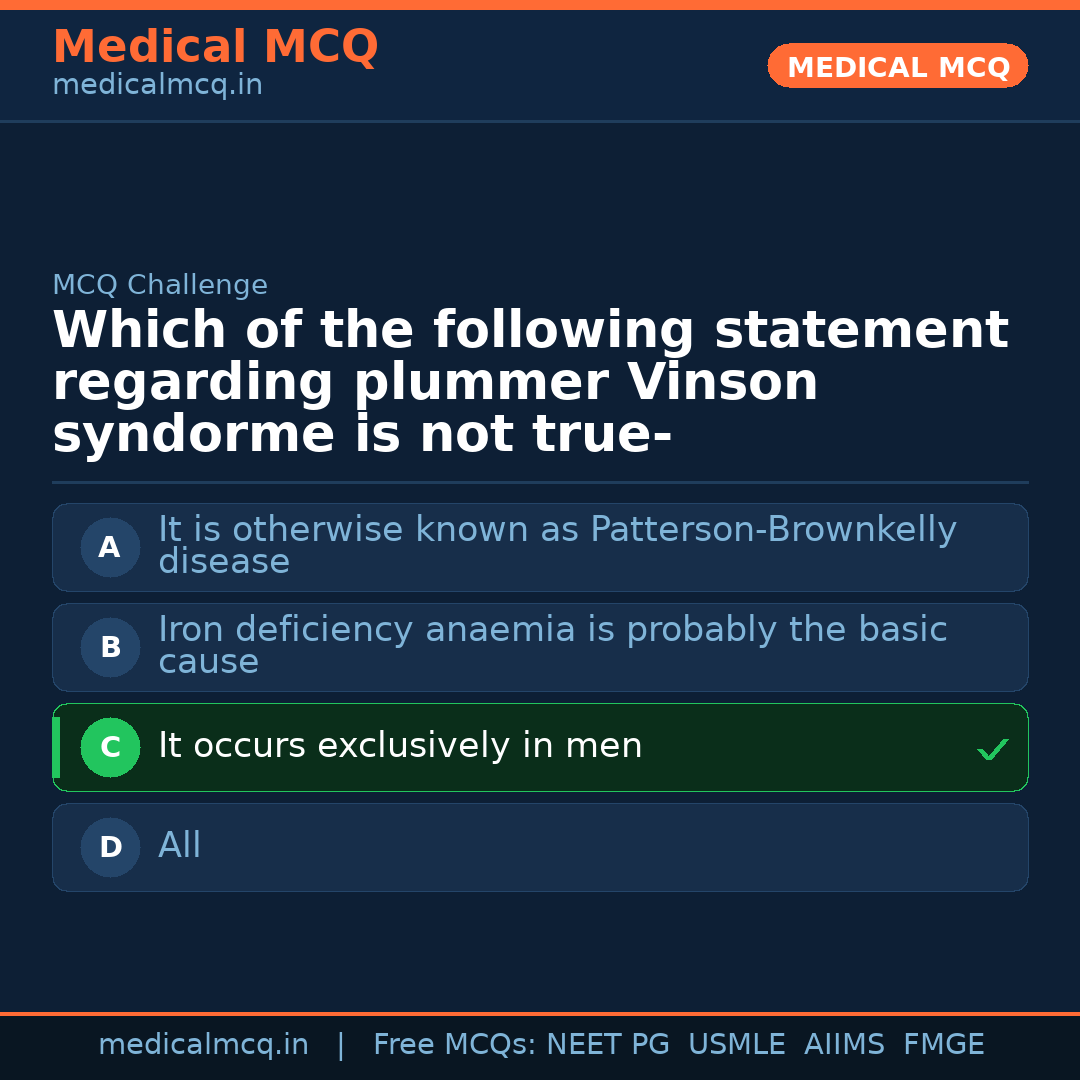Click the Free MCQs footer text
Screen dimensions: 1080x1080
[x=455, y=1045]
